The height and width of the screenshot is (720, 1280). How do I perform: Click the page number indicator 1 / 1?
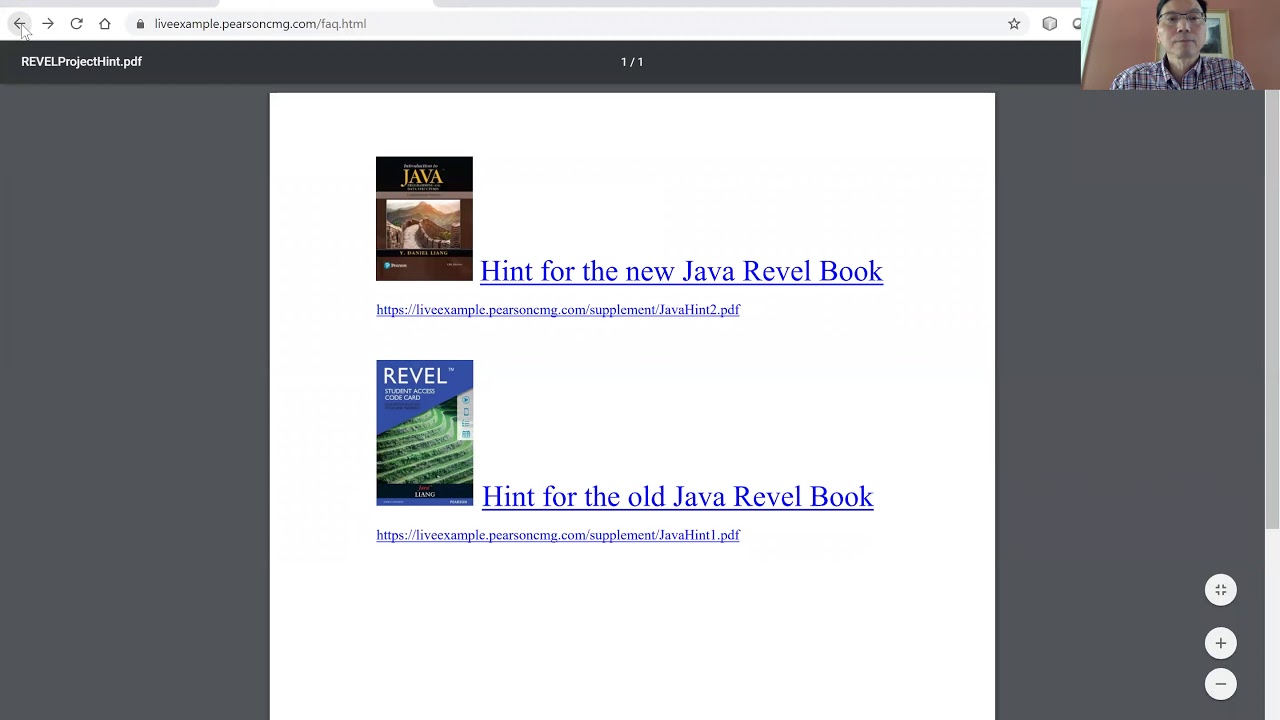632,62
